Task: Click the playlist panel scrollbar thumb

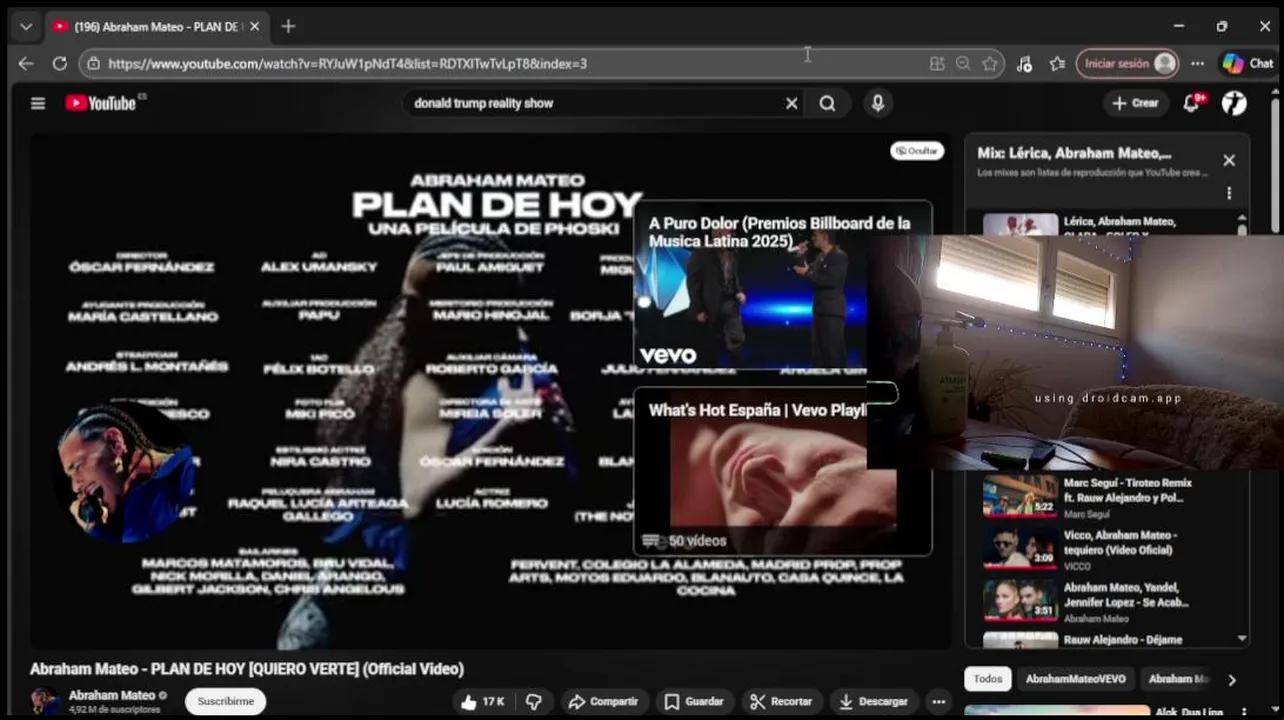Action: (x=1242, y=230)
